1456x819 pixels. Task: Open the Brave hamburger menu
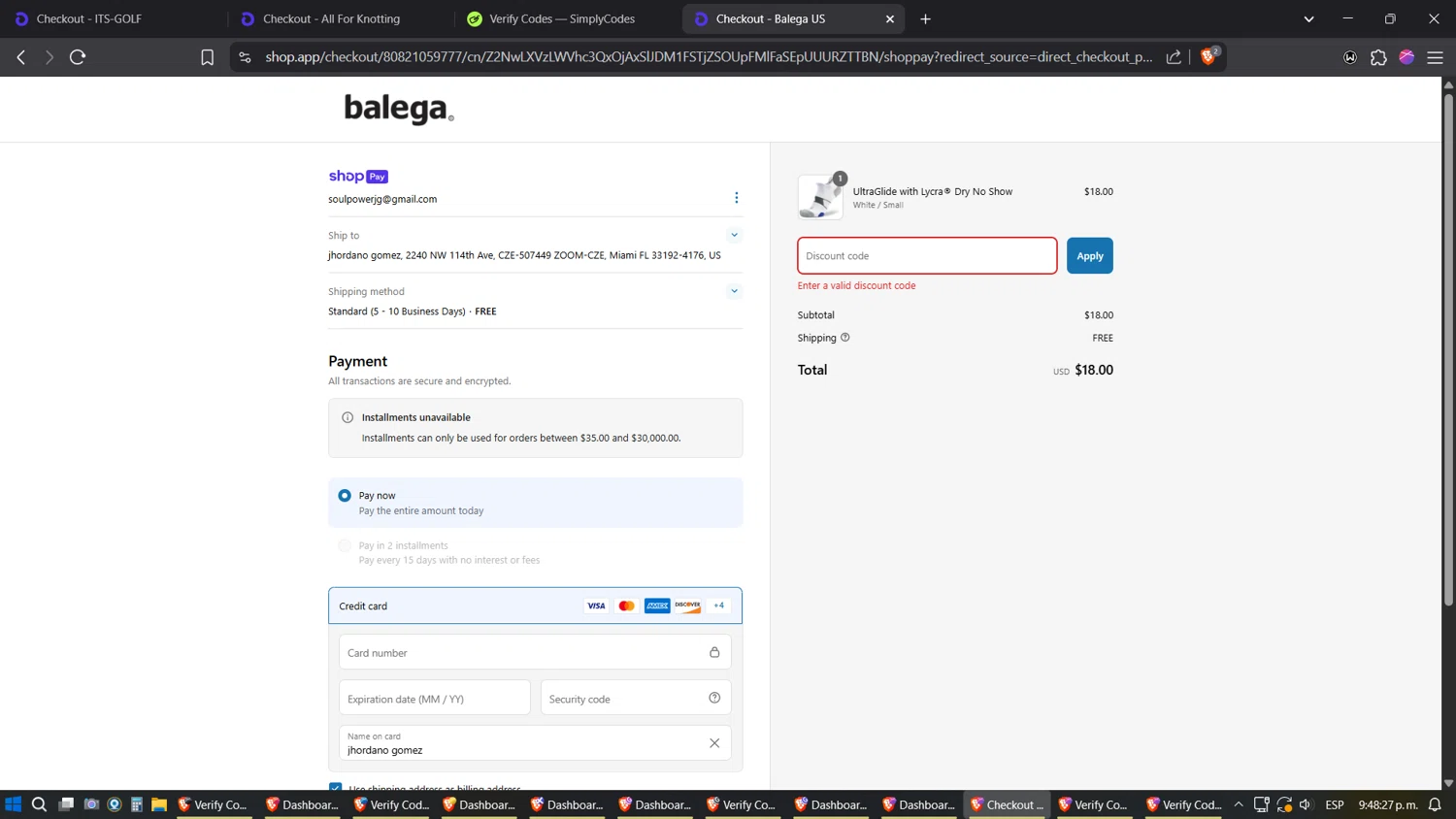point(1435,57)
